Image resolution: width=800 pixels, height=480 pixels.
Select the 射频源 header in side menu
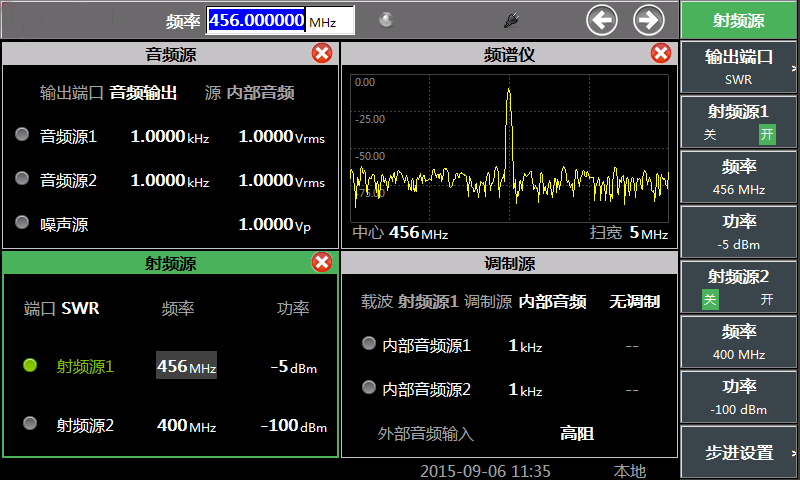tap(740, 20)
